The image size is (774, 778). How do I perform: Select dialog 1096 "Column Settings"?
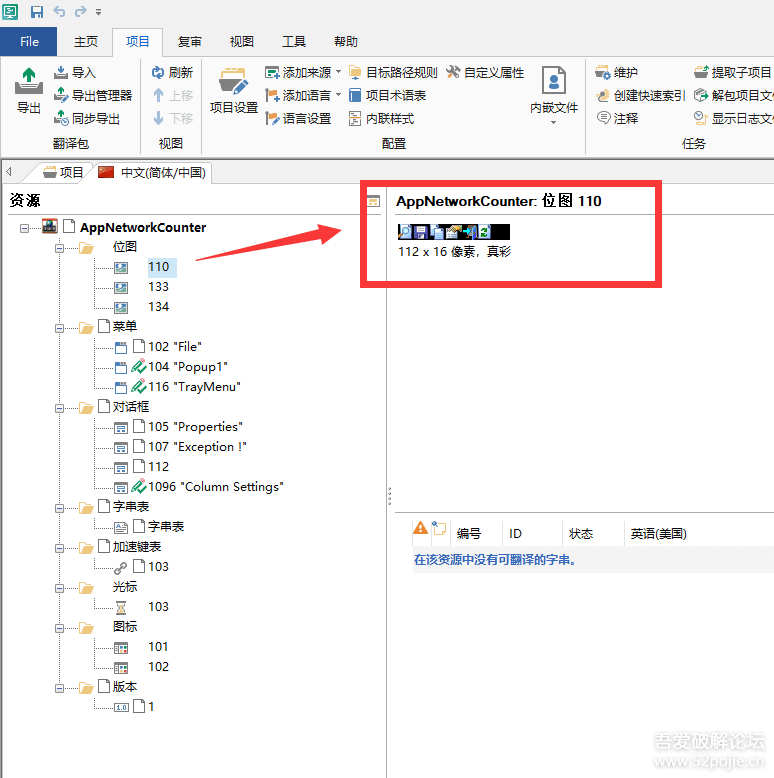coord(215,487)
